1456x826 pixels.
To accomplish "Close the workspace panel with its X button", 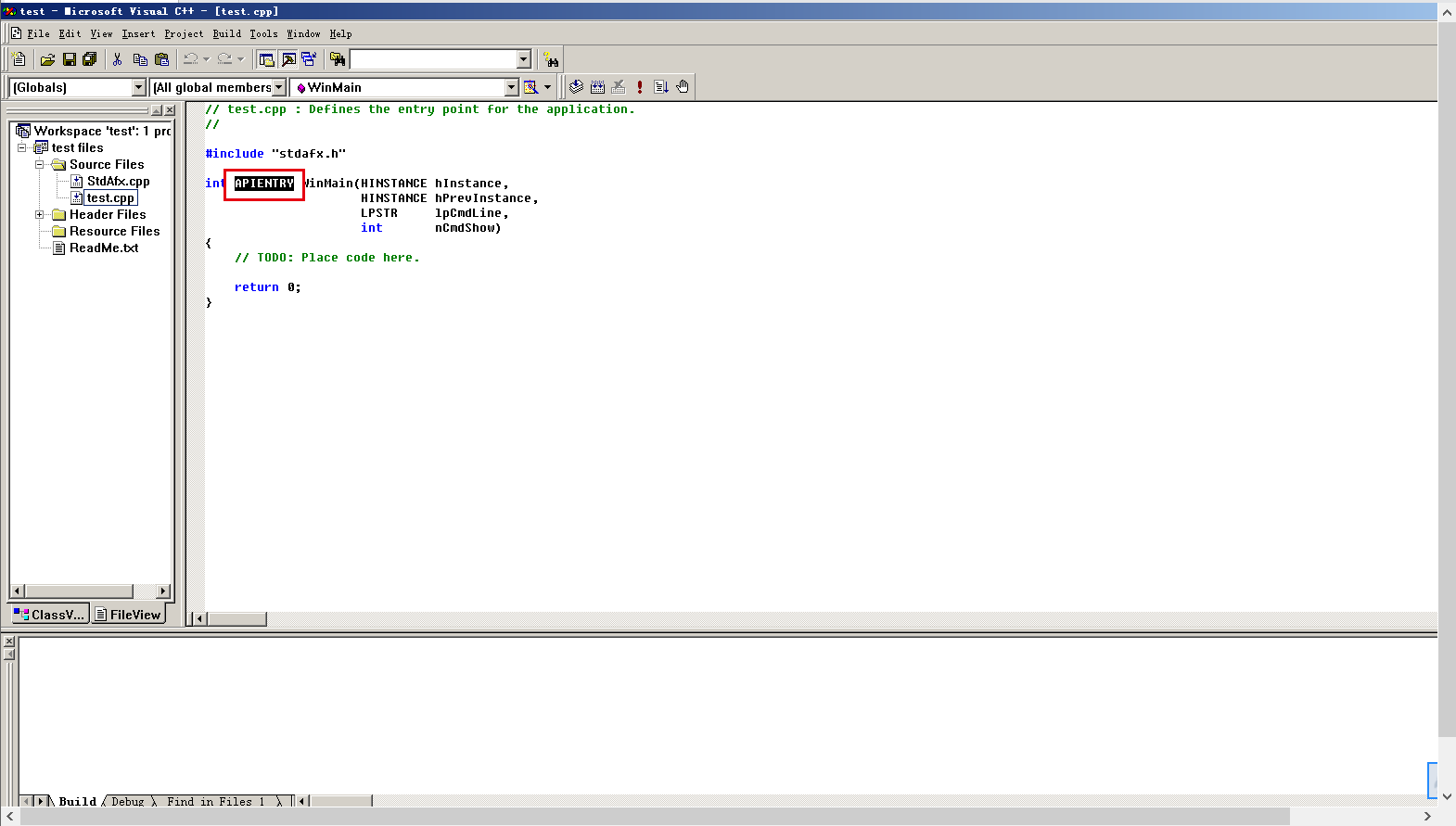I will pos(170,110).
